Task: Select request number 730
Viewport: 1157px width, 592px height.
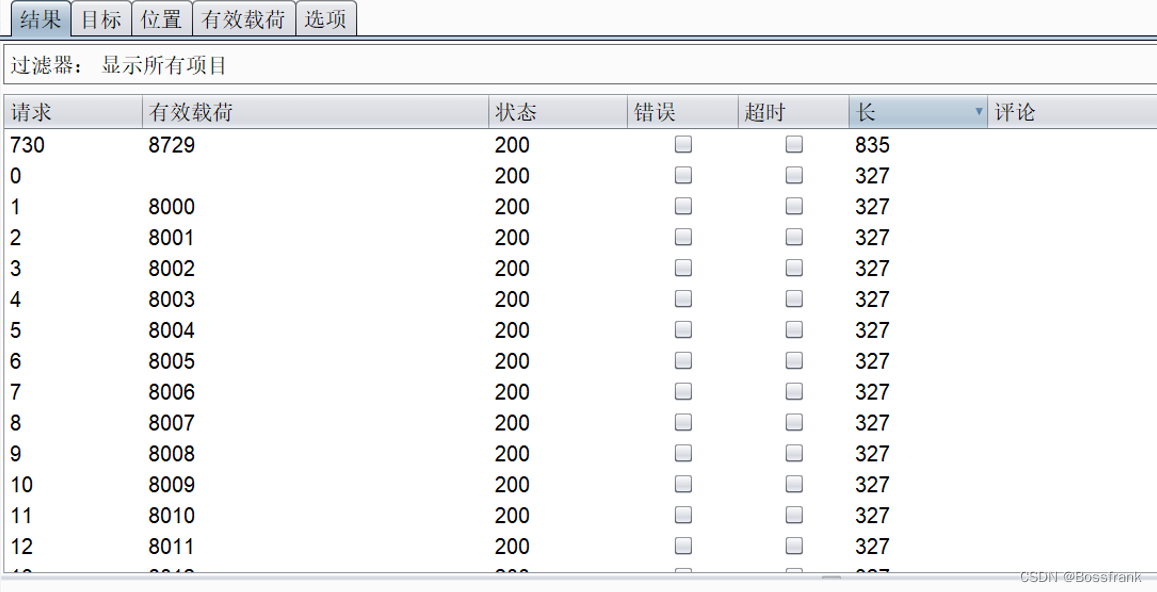Action: [27, 145]
